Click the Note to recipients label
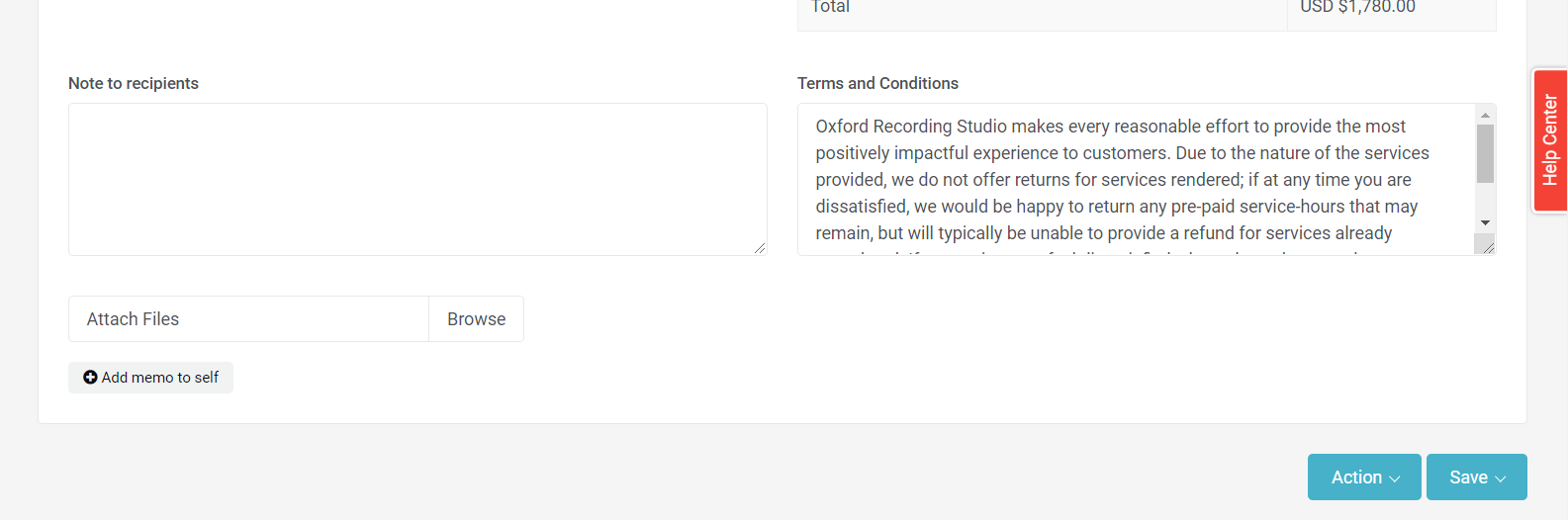The height and width of the screenshot is (520, 1568). (134, 84)
